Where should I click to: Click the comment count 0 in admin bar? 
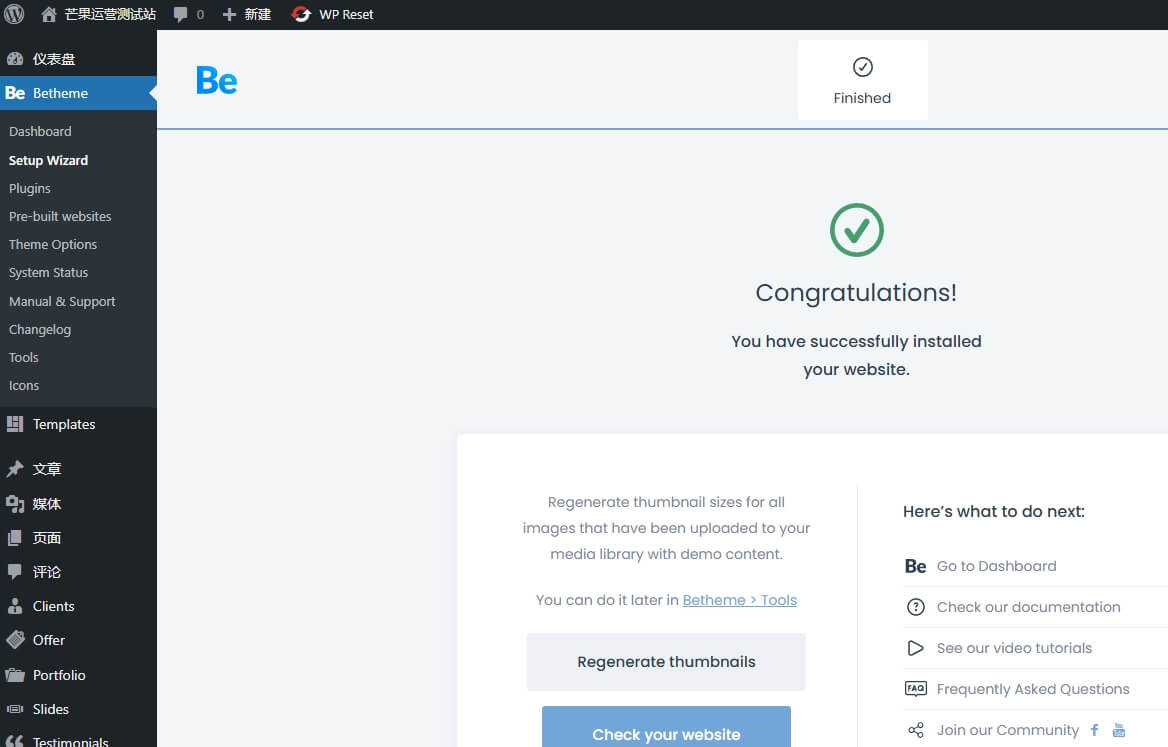tap(200, 14)
